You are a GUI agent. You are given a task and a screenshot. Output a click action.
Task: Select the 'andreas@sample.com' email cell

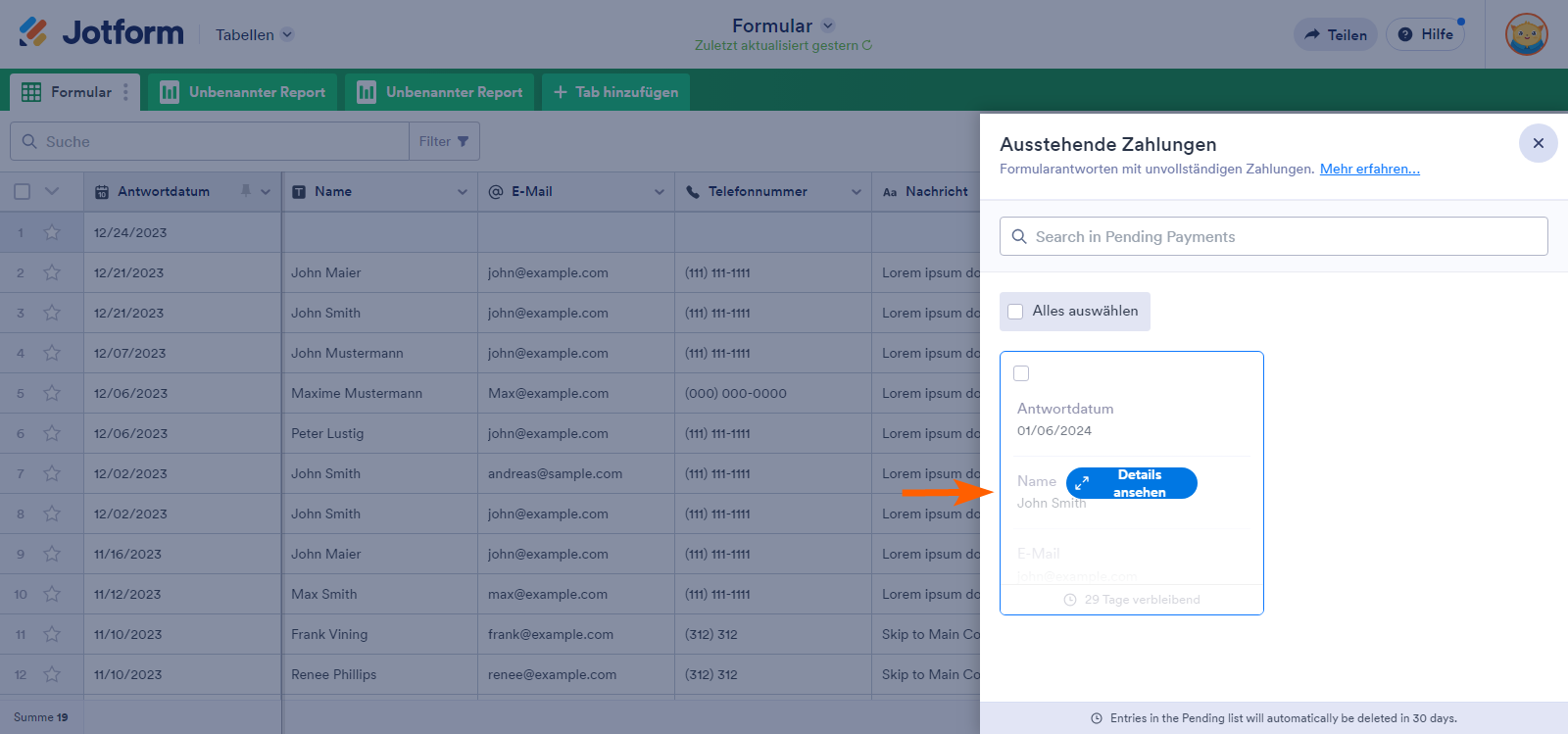coord(576,473)
